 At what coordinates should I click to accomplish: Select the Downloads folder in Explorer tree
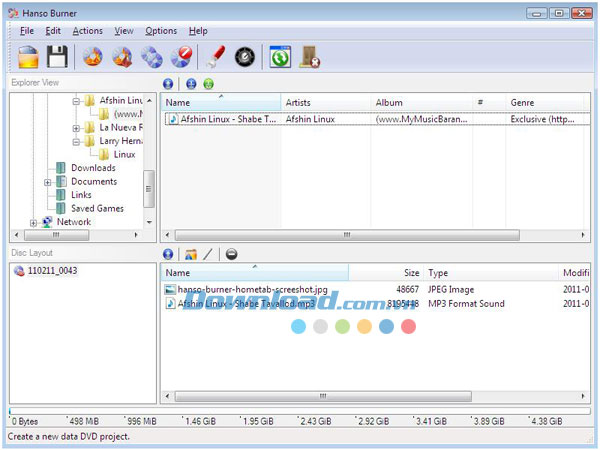(93, 168)
